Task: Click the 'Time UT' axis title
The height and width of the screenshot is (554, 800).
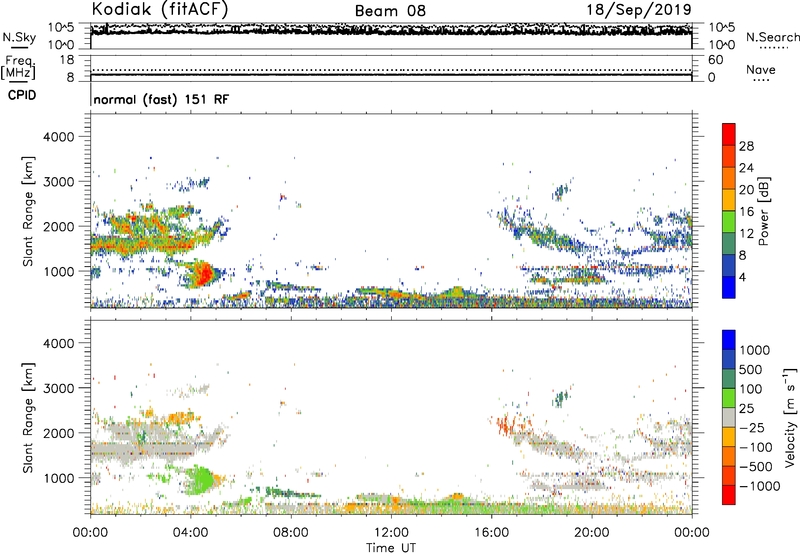Action: (391, 548)
